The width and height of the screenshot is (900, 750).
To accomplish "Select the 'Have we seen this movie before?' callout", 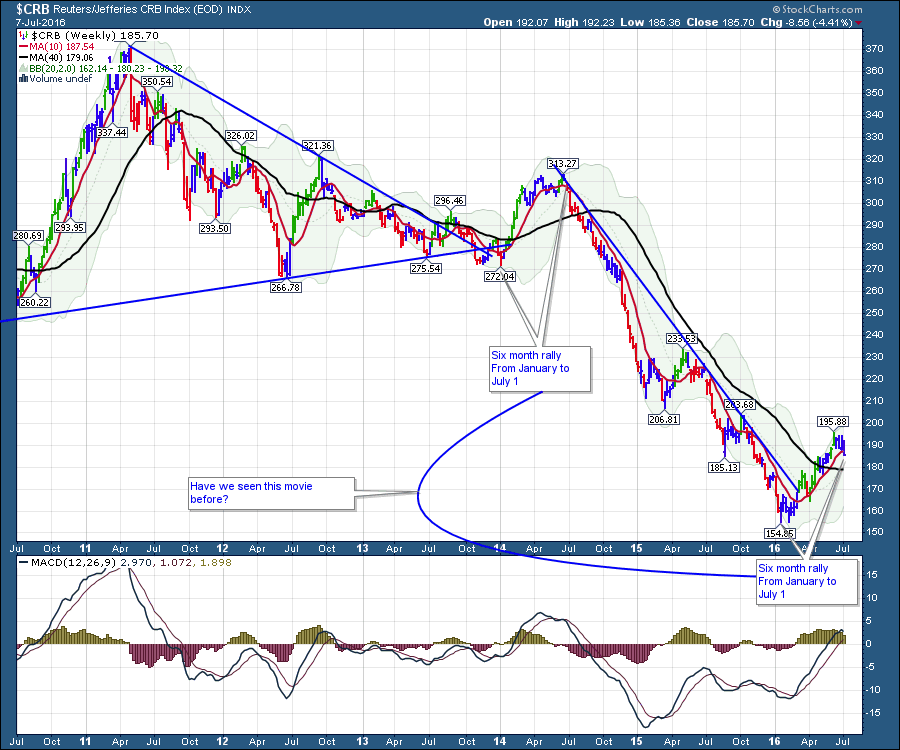I will [x=270, y=492].
